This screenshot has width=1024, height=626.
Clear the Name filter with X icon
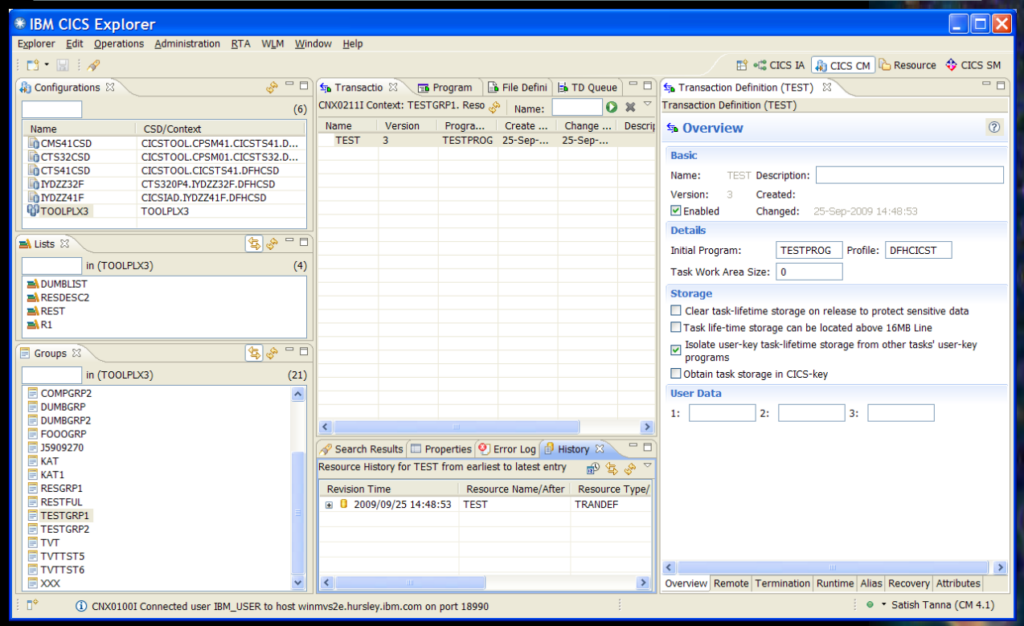pos(630,107)
